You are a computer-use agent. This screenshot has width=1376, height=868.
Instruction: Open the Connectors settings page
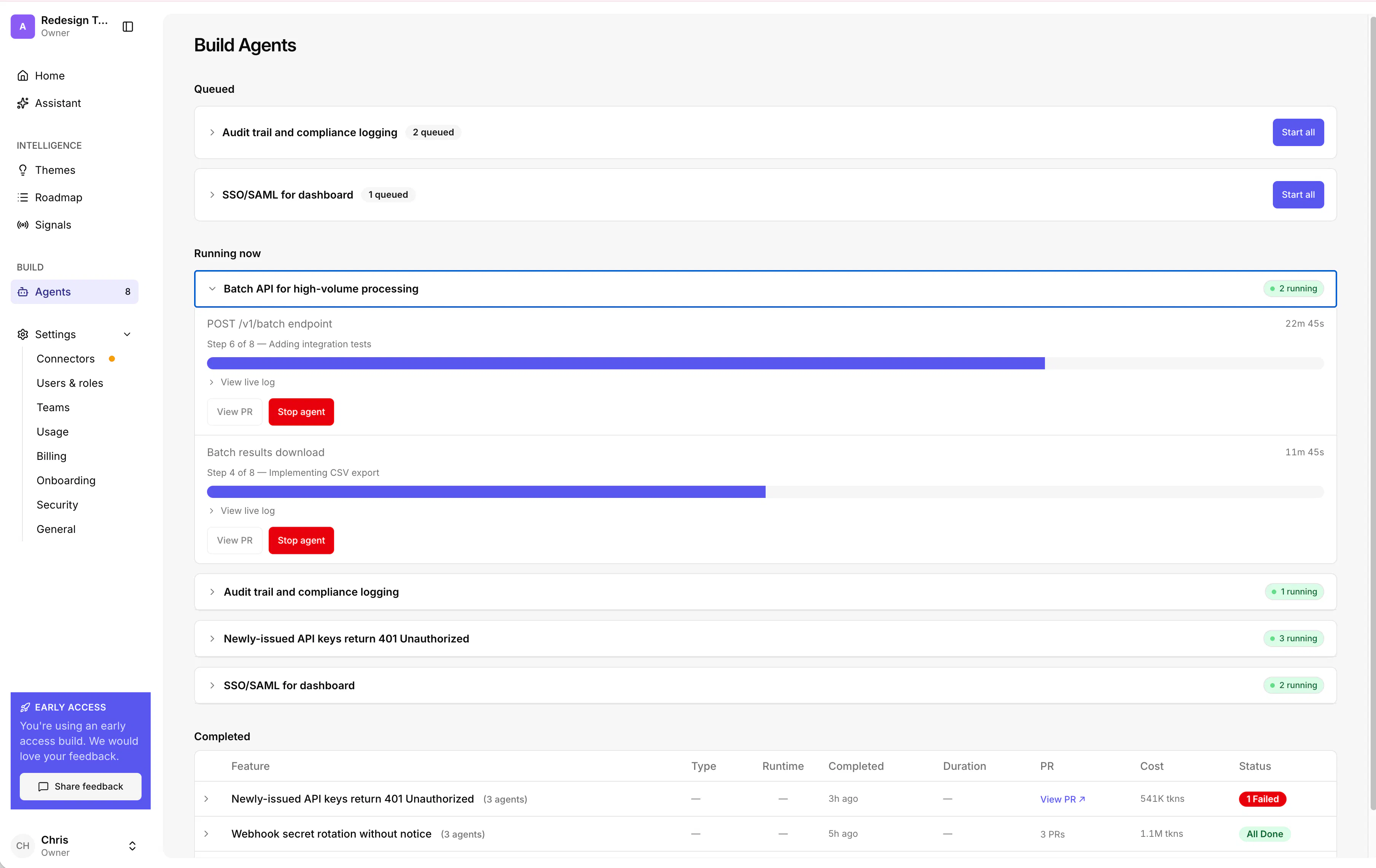click(66, 359)
